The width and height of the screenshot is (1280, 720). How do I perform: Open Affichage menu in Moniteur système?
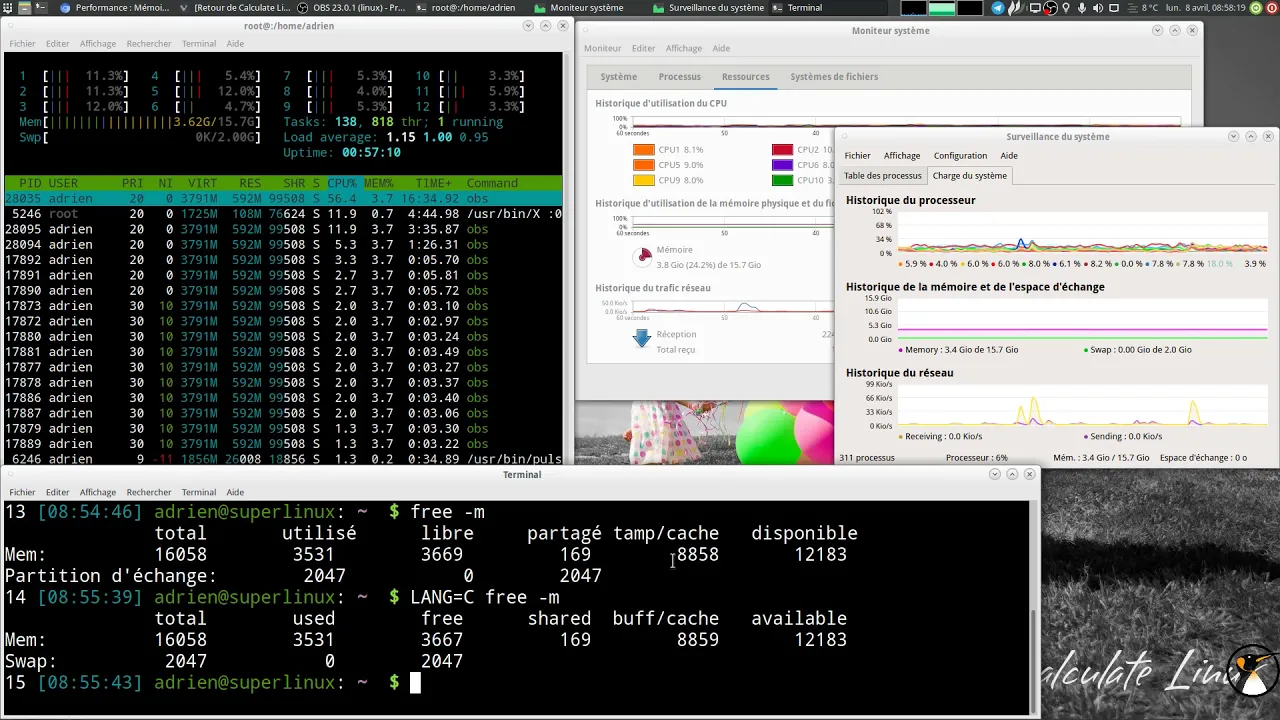tap(684, 48)
